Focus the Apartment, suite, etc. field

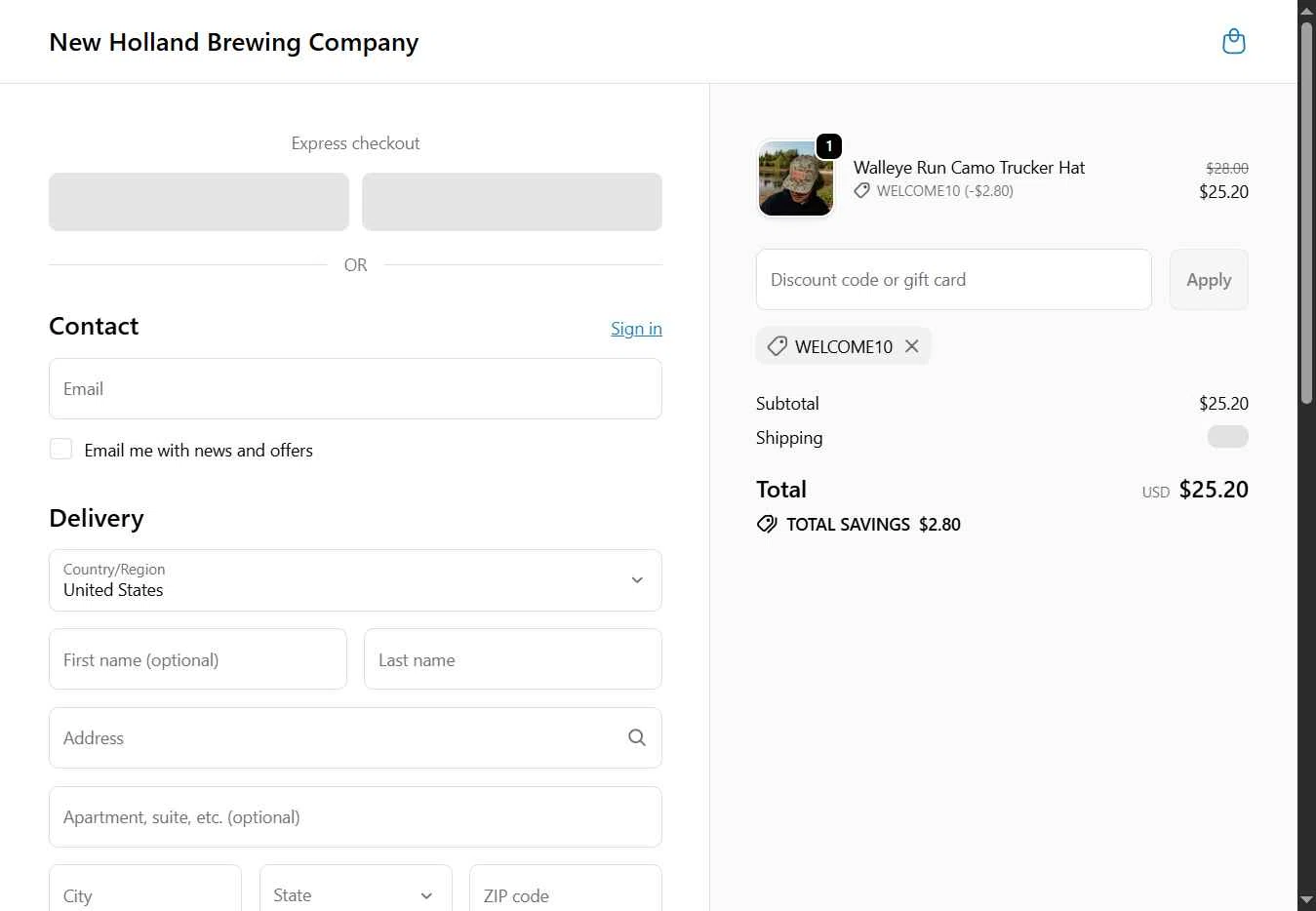pos(355,817)
